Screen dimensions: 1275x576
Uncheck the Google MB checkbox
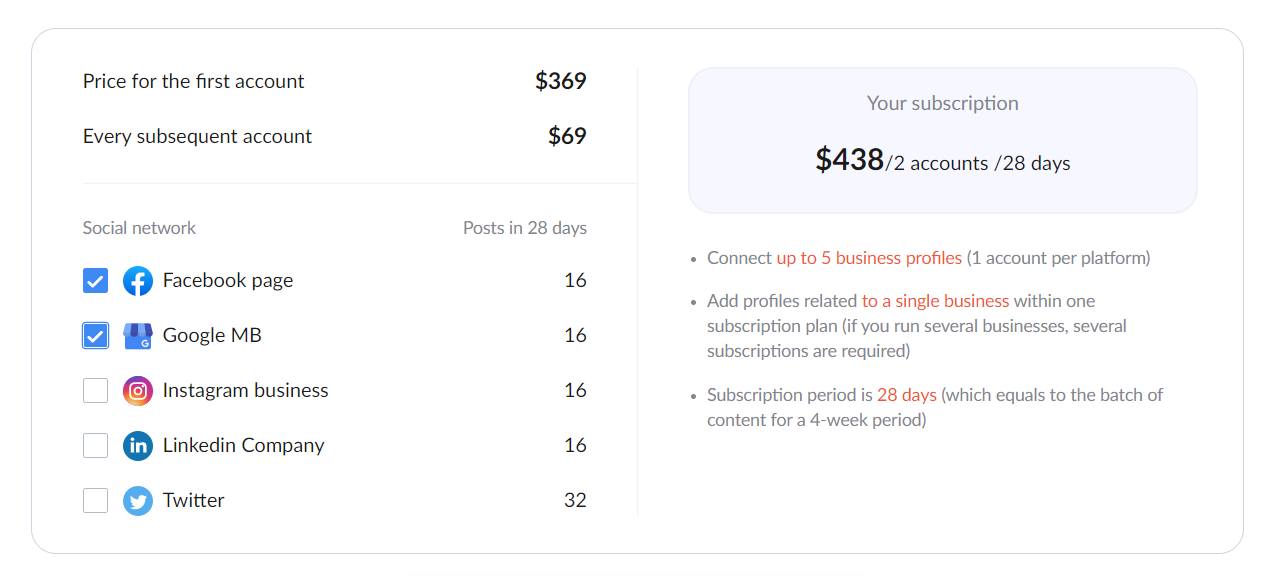pos(95,336)
